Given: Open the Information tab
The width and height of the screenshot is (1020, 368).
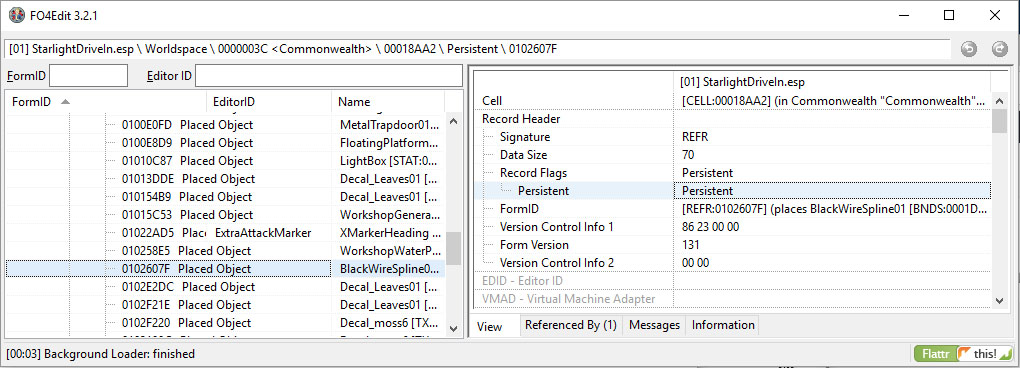Looking at the screenshot, I should (x=723, y=325).
